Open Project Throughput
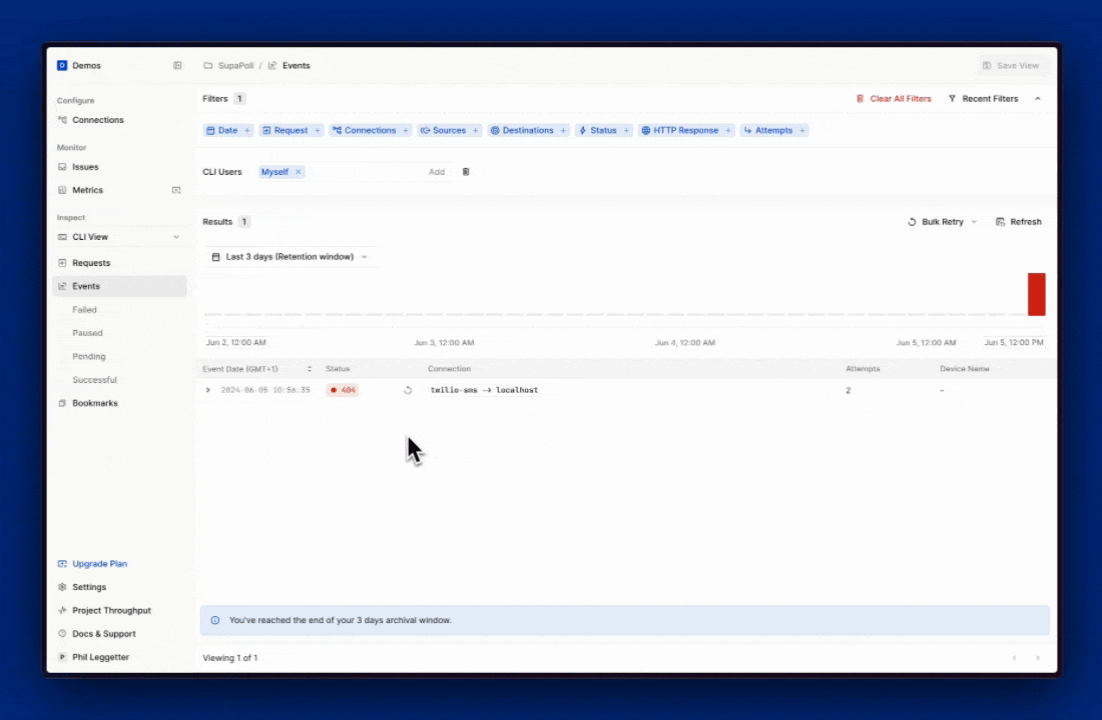 click(x=111, y=610)
